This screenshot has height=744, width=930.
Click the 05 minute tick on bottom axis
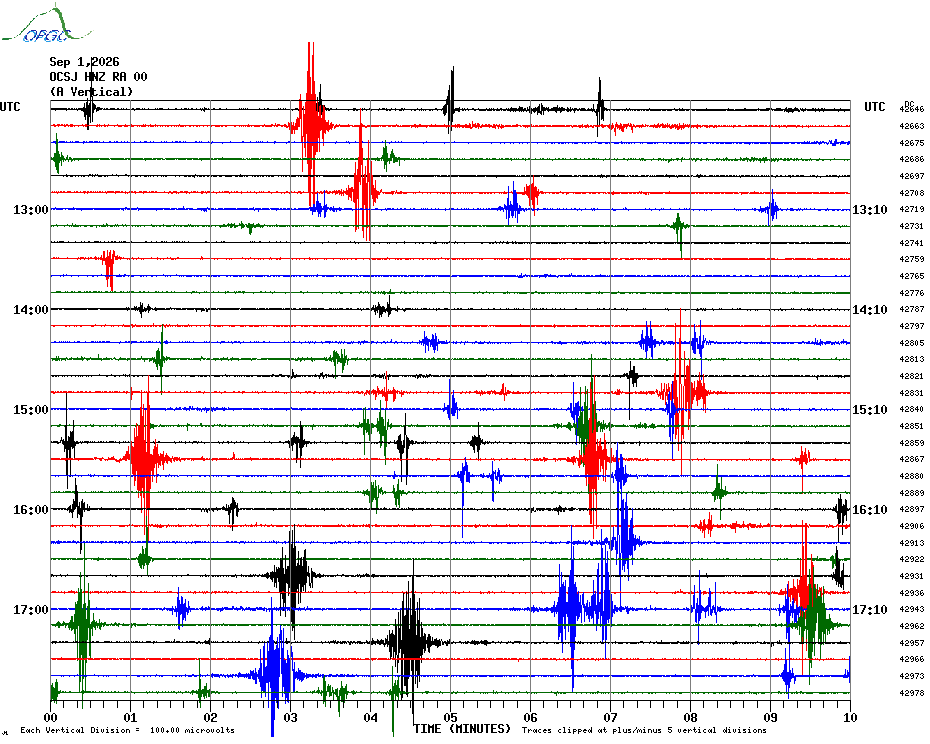click(450, 718)
